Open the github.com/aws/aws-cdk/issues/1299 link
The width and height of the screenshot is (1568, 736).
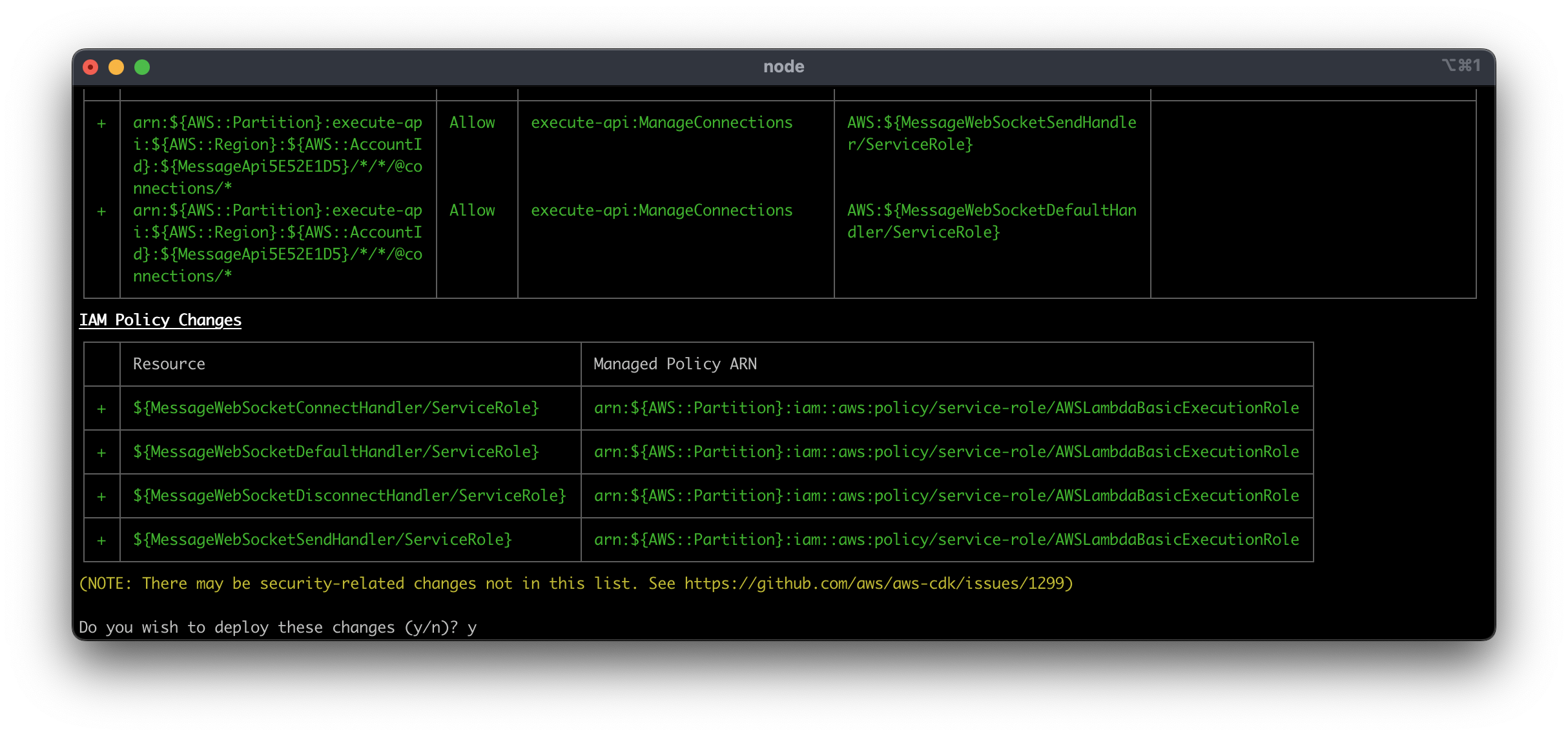(874, 584)
